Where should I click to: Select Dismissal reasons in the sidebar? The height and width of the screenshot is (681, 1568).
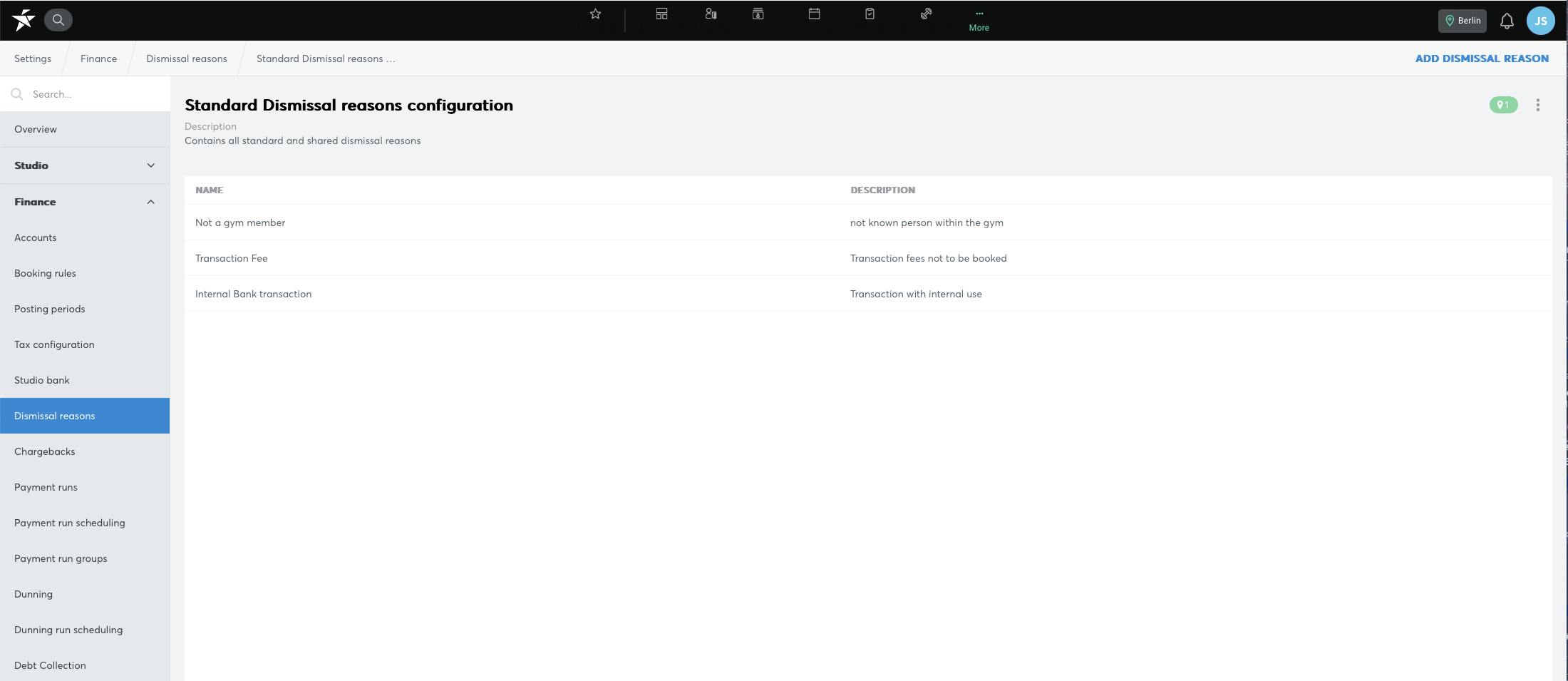(85, 416)
